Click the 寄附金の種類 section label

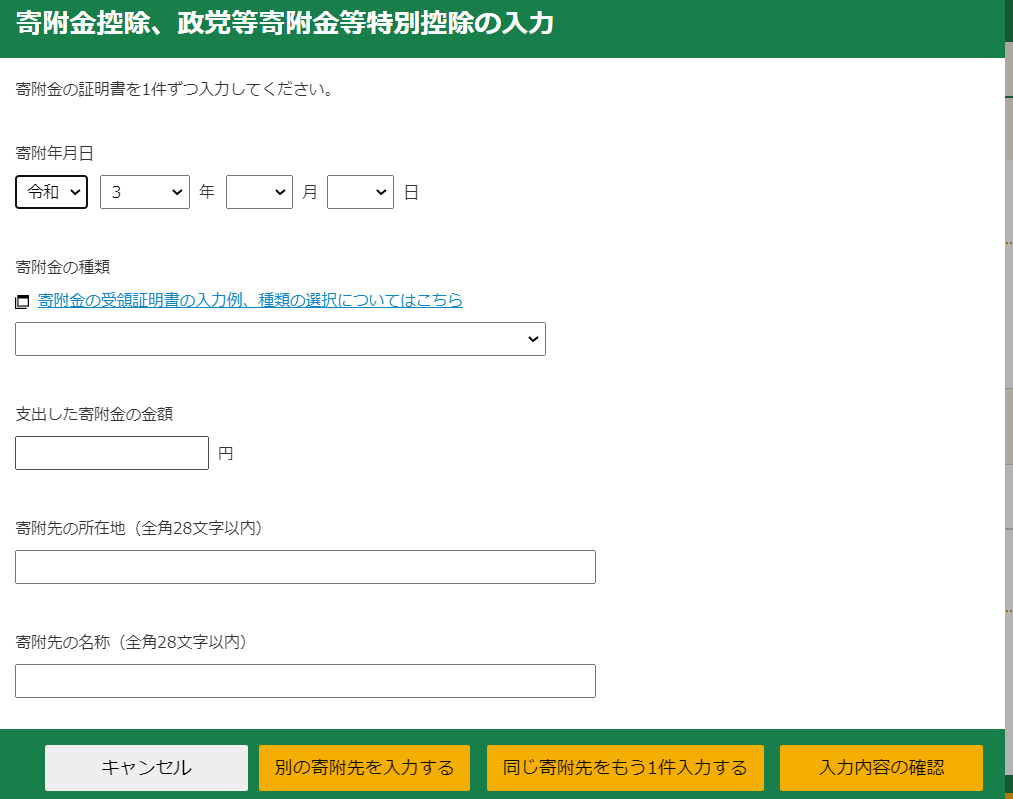(62, 267)
